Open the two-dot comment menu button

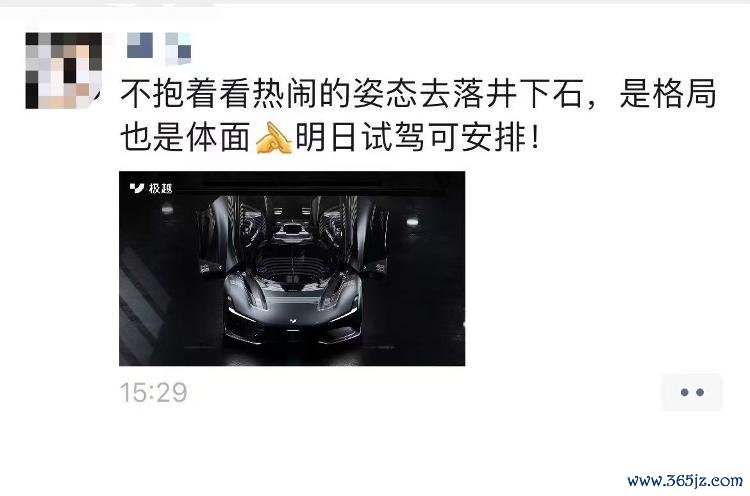[692, 392]
